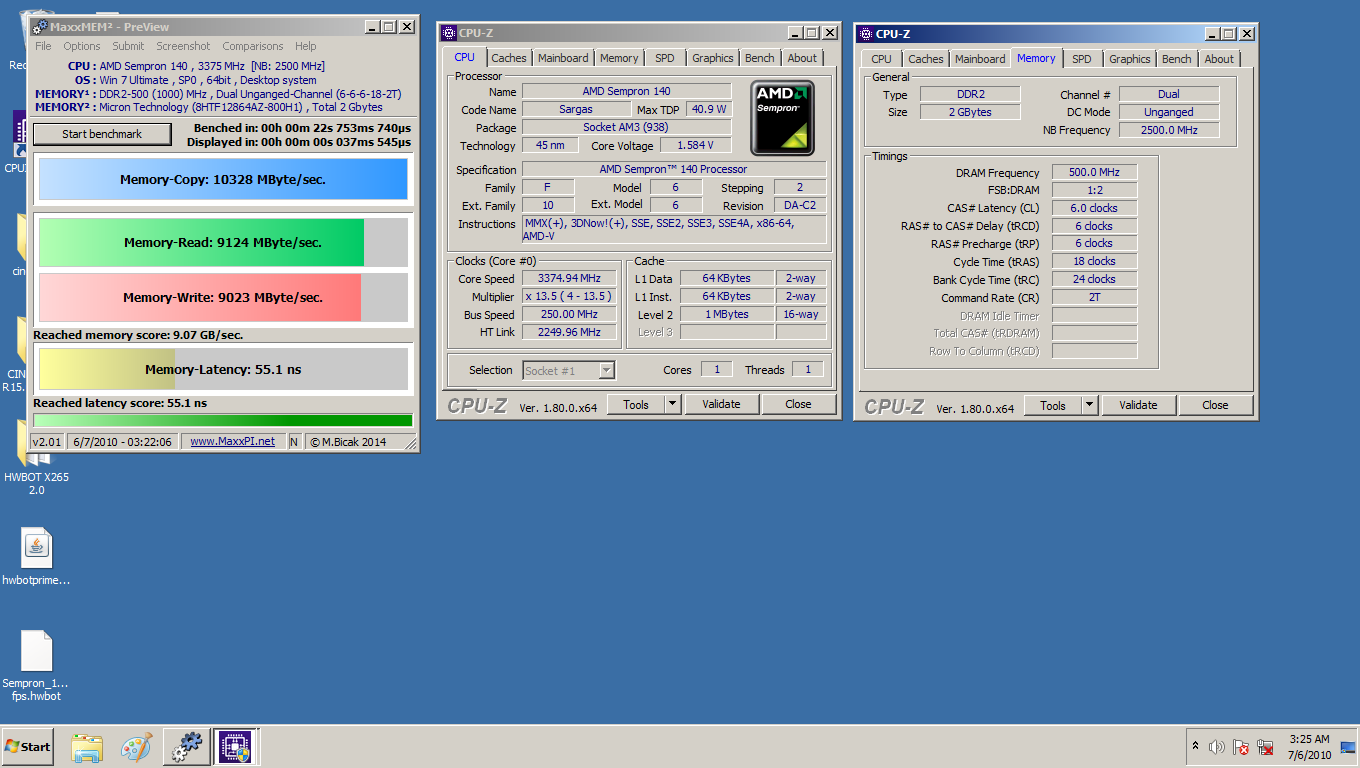Show hidden tray icons arrow
1360x768 pixels.
1195,746
